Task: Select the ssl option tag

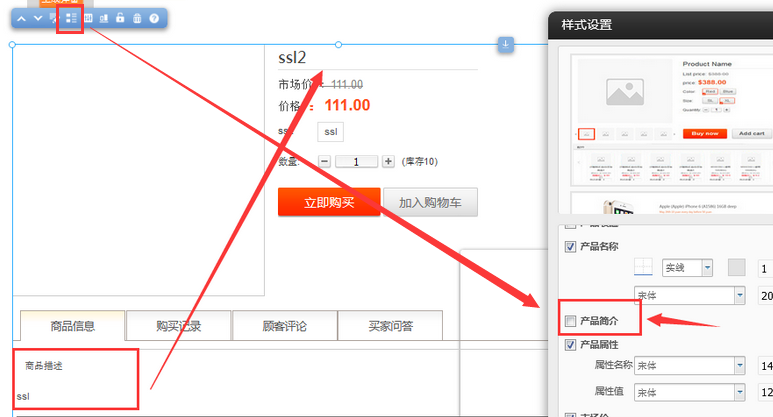Action: [x=330, y=132]
